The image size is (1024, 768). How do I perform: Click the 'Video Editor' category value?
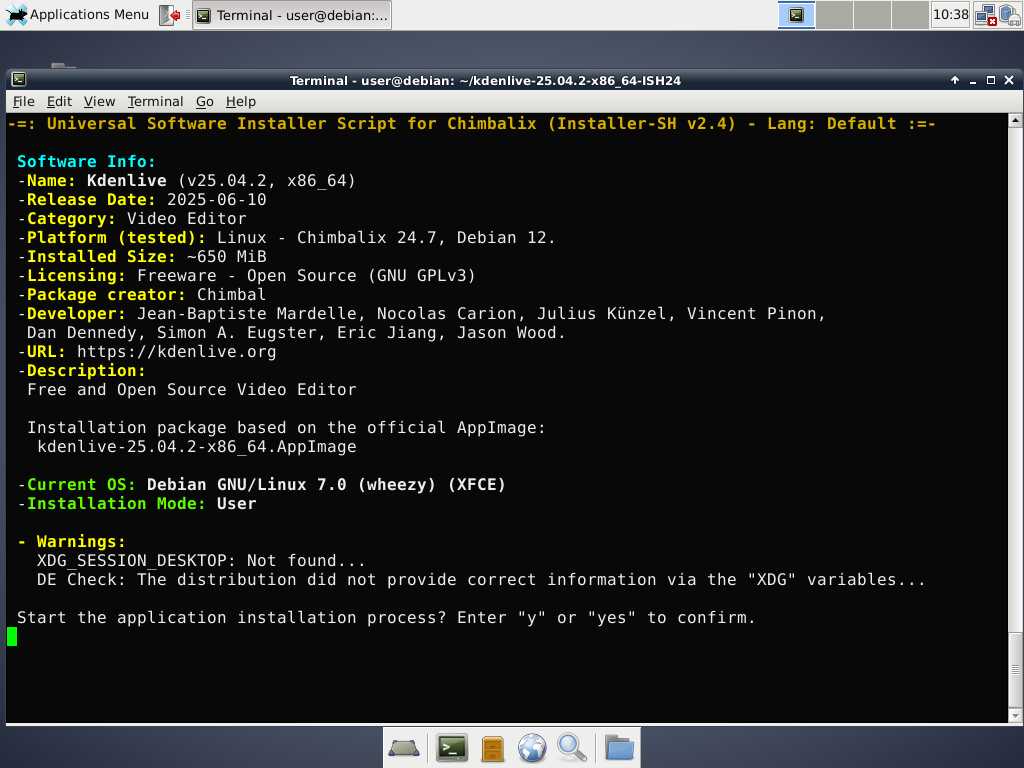coord(187,218)
